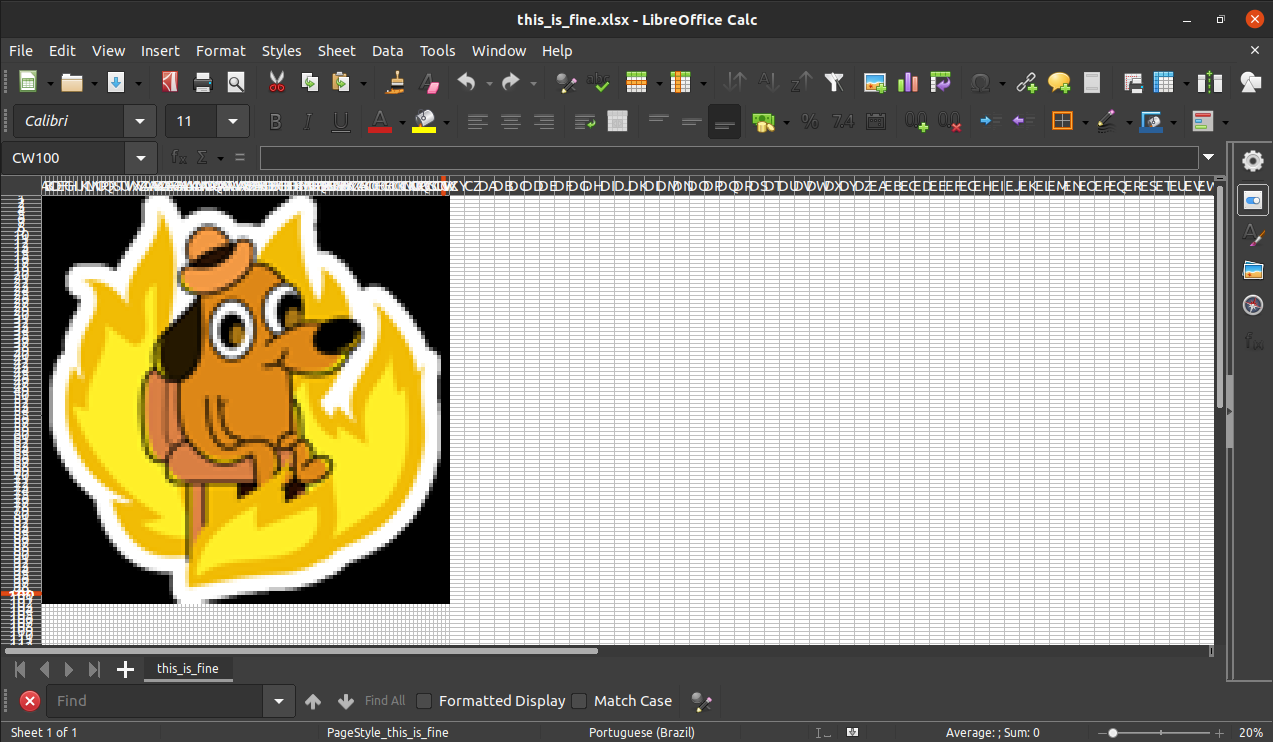Click the Clear Direct Formatting icon
Screen dimensions: 1273x742
pos(429,82)
